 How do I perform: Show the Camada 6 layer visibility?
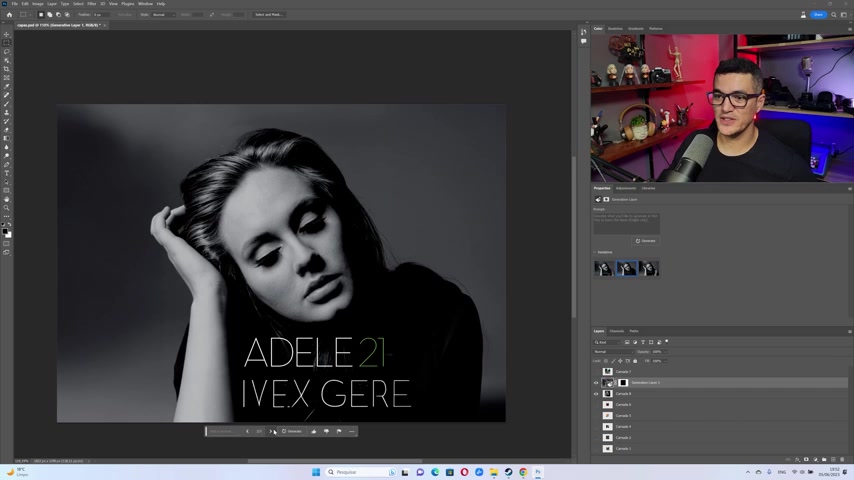click(x=596, y=405)
